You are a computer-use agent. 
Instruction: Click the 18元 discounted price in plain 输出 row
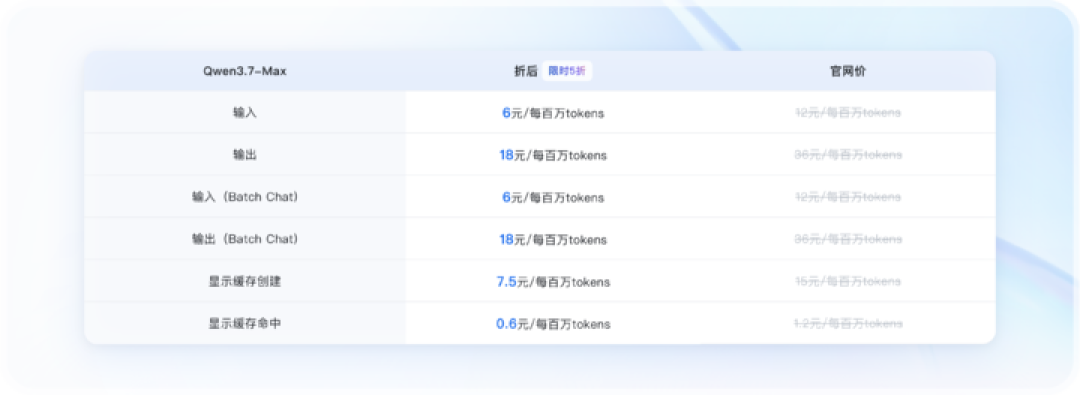coord(553,155)
